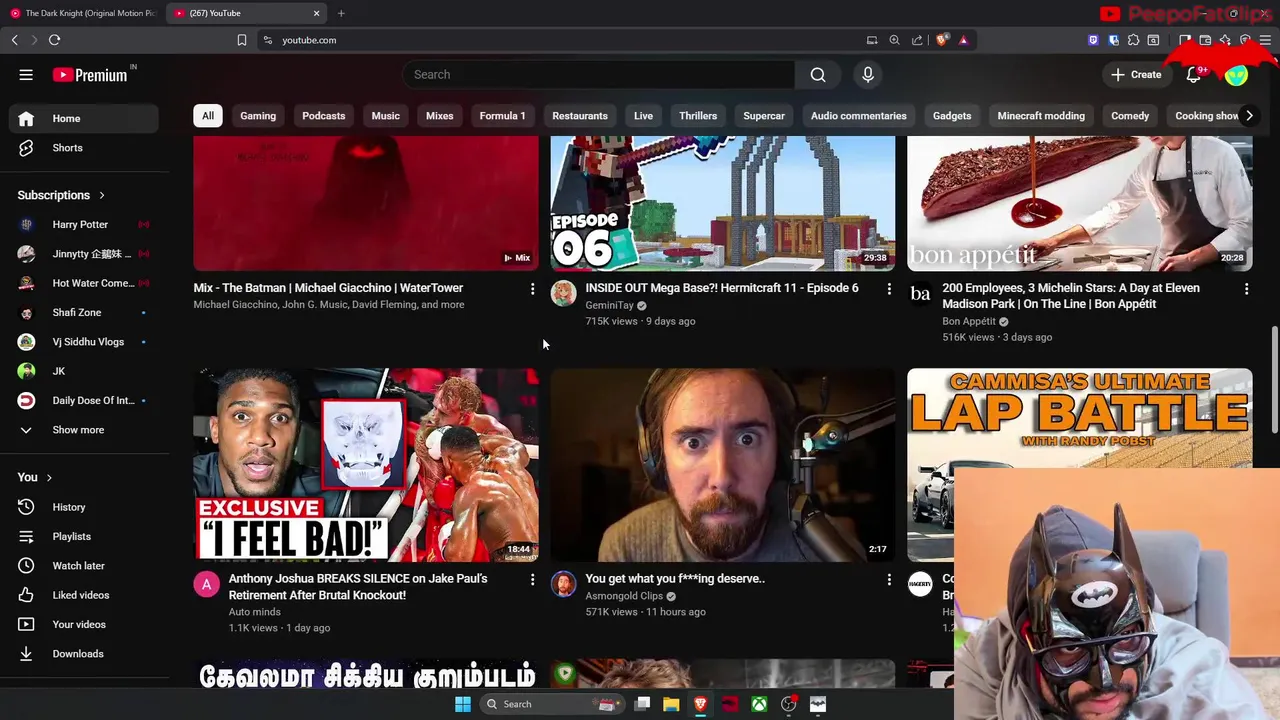
Task: Open options menu for Asmongold Clips video
Action: 889,580
